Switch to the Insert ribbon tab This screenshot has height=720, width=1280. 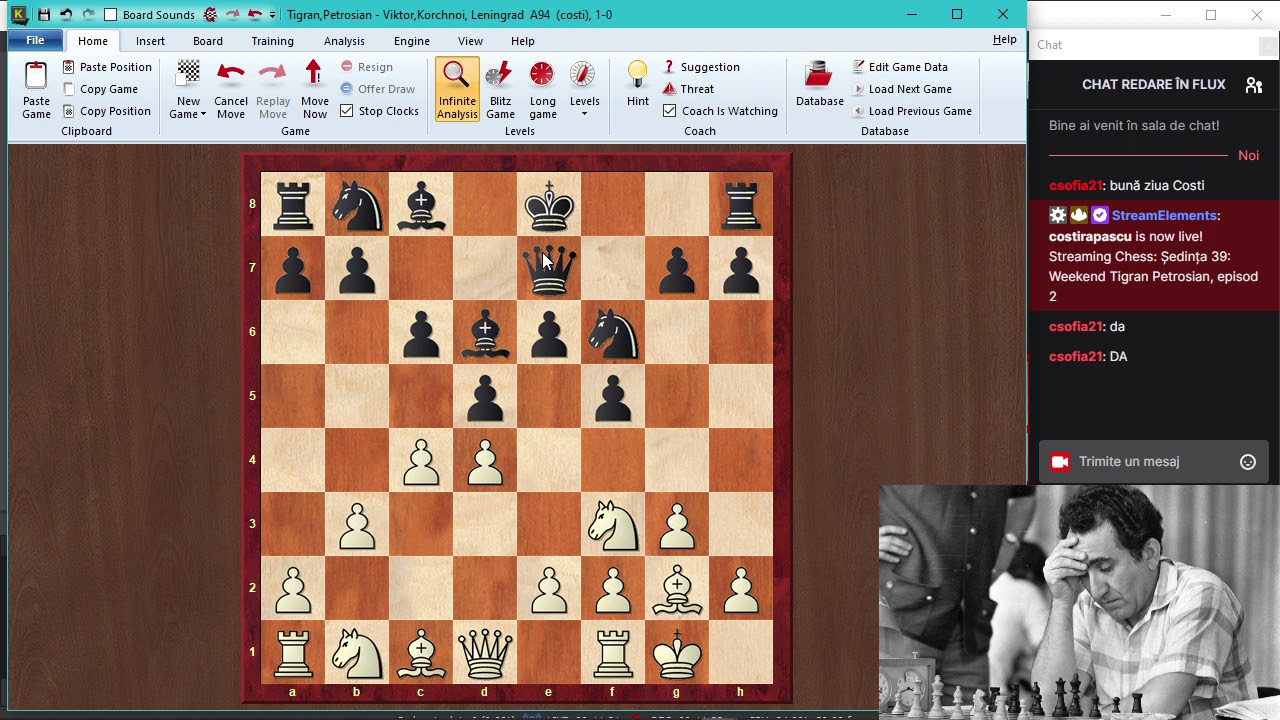pyautogui.click(x=151, y=41)
